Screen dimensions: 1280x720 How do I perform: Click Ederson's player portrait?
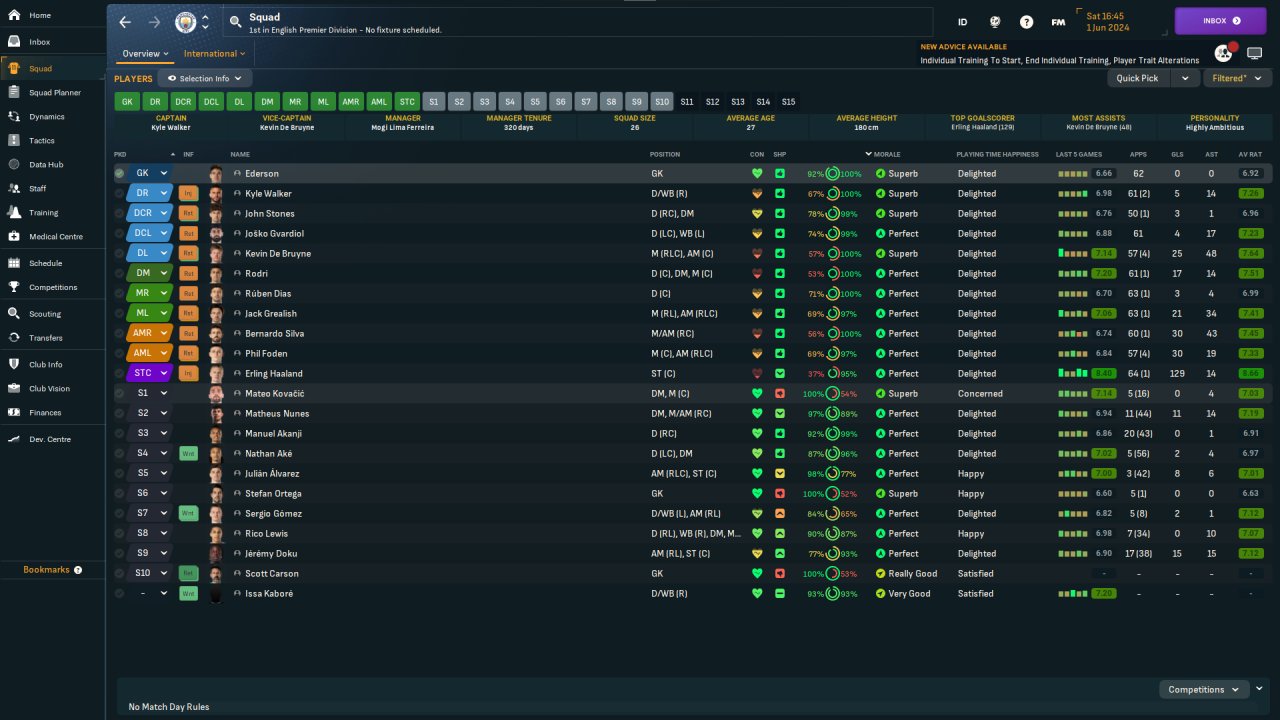point(216,173)
